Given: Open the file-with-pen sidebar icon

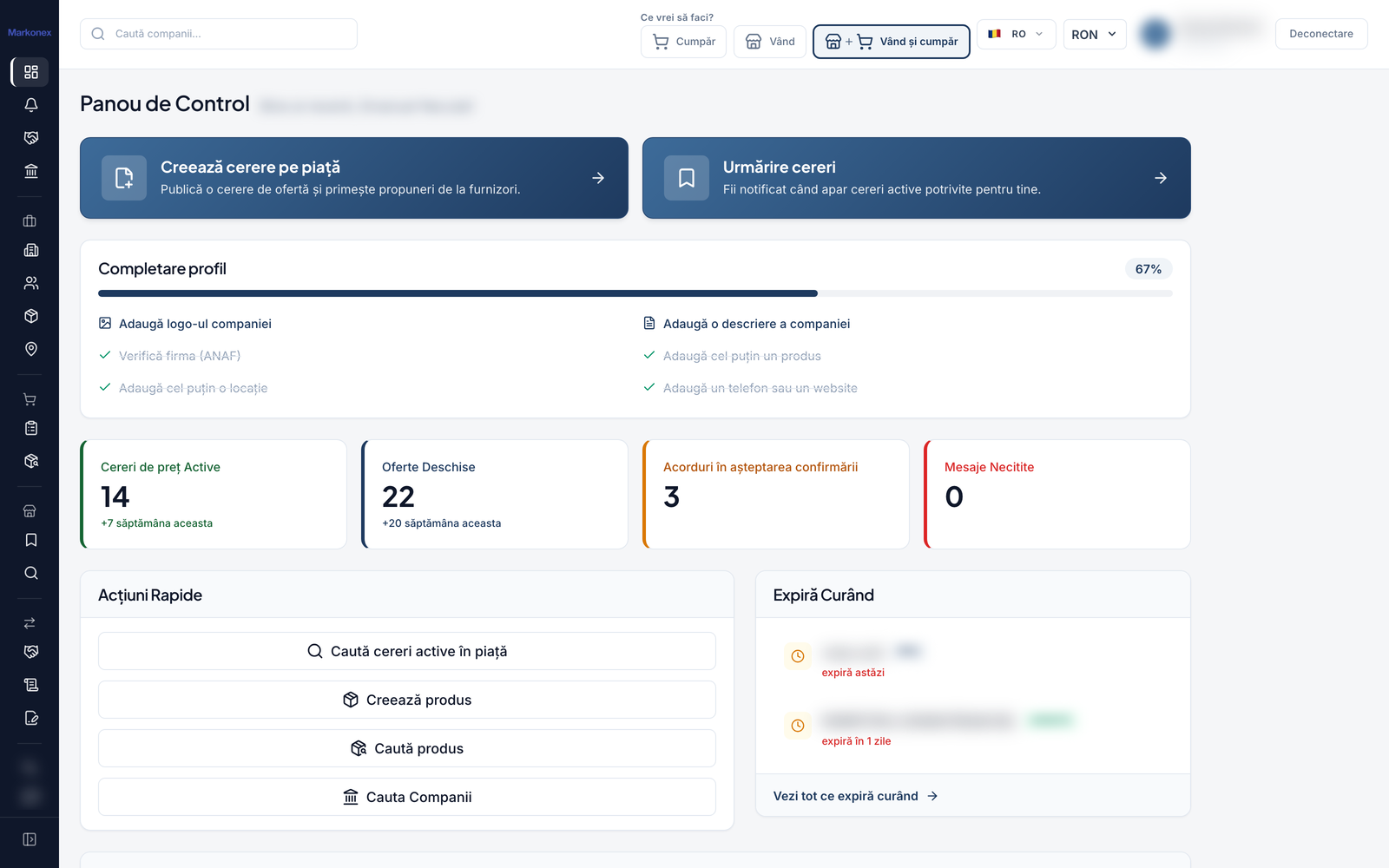Looking at the screenshot, I should coord(30,718).
